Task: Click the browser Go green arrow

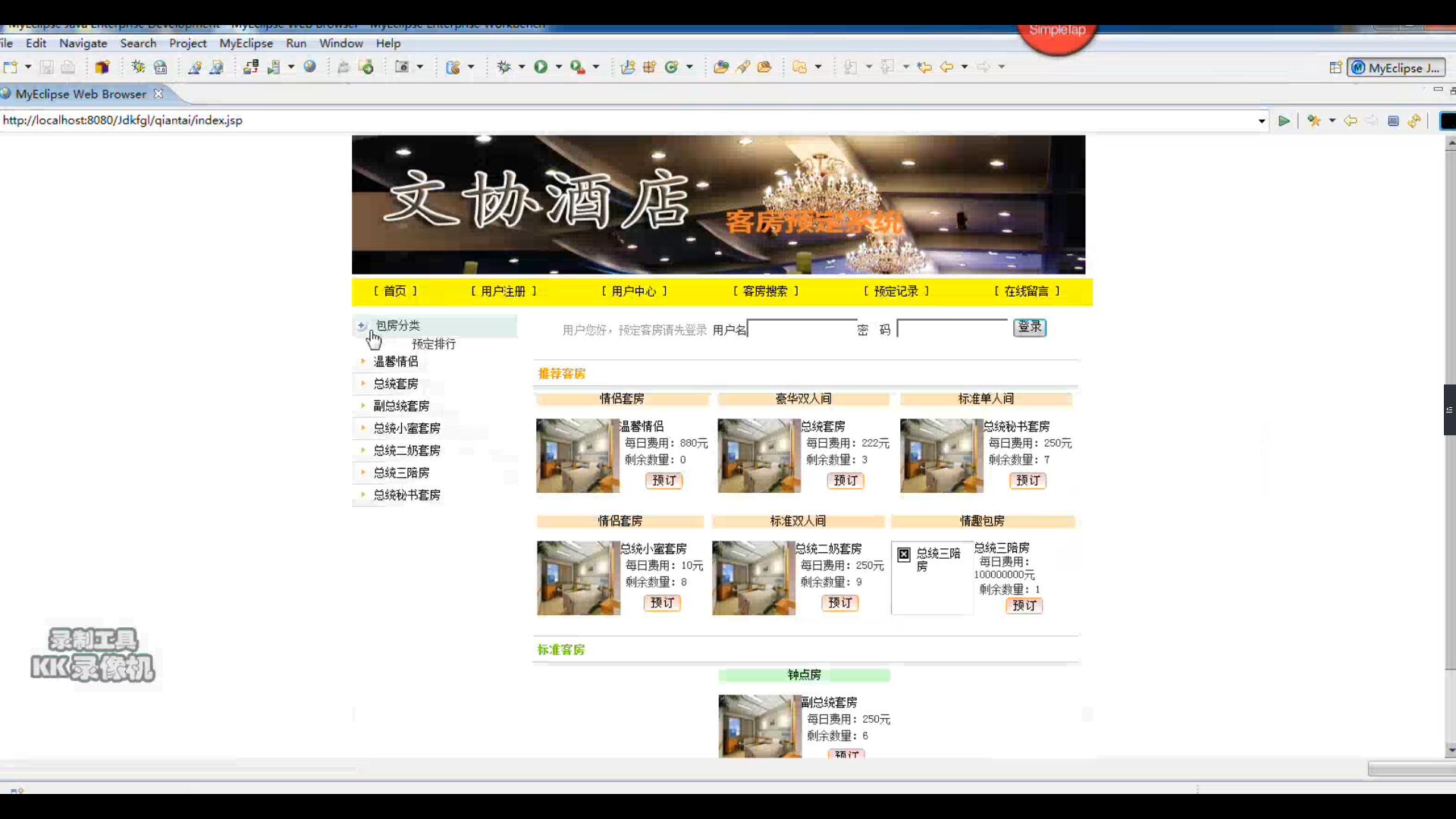Action: coord(1284,121)
